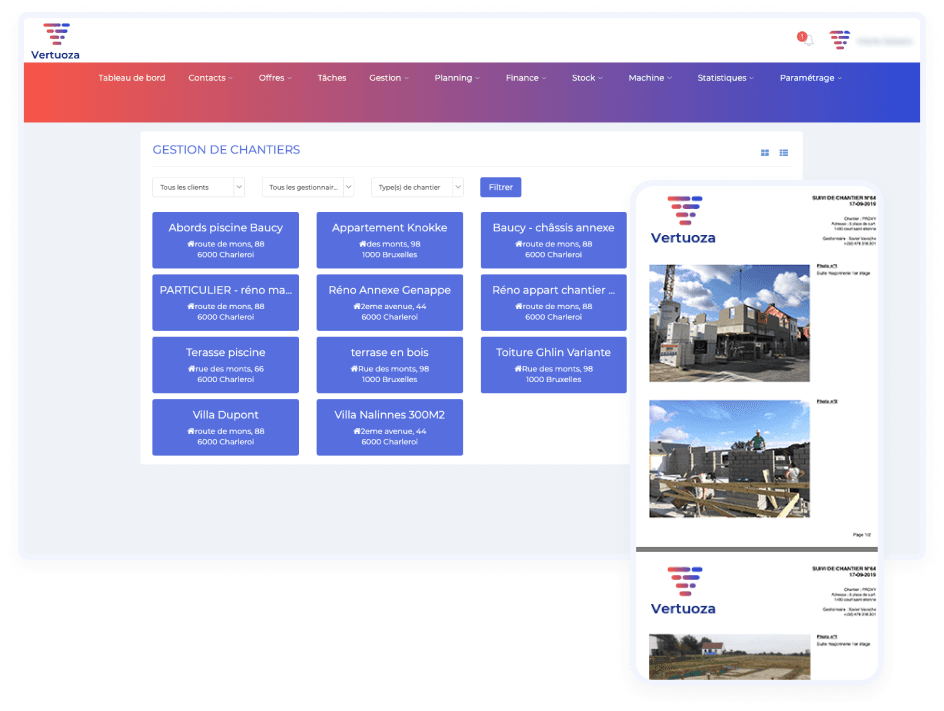The image size is (944, 711).
Task: Open the Paramétrage menu
Action: (x=810, y=78)
